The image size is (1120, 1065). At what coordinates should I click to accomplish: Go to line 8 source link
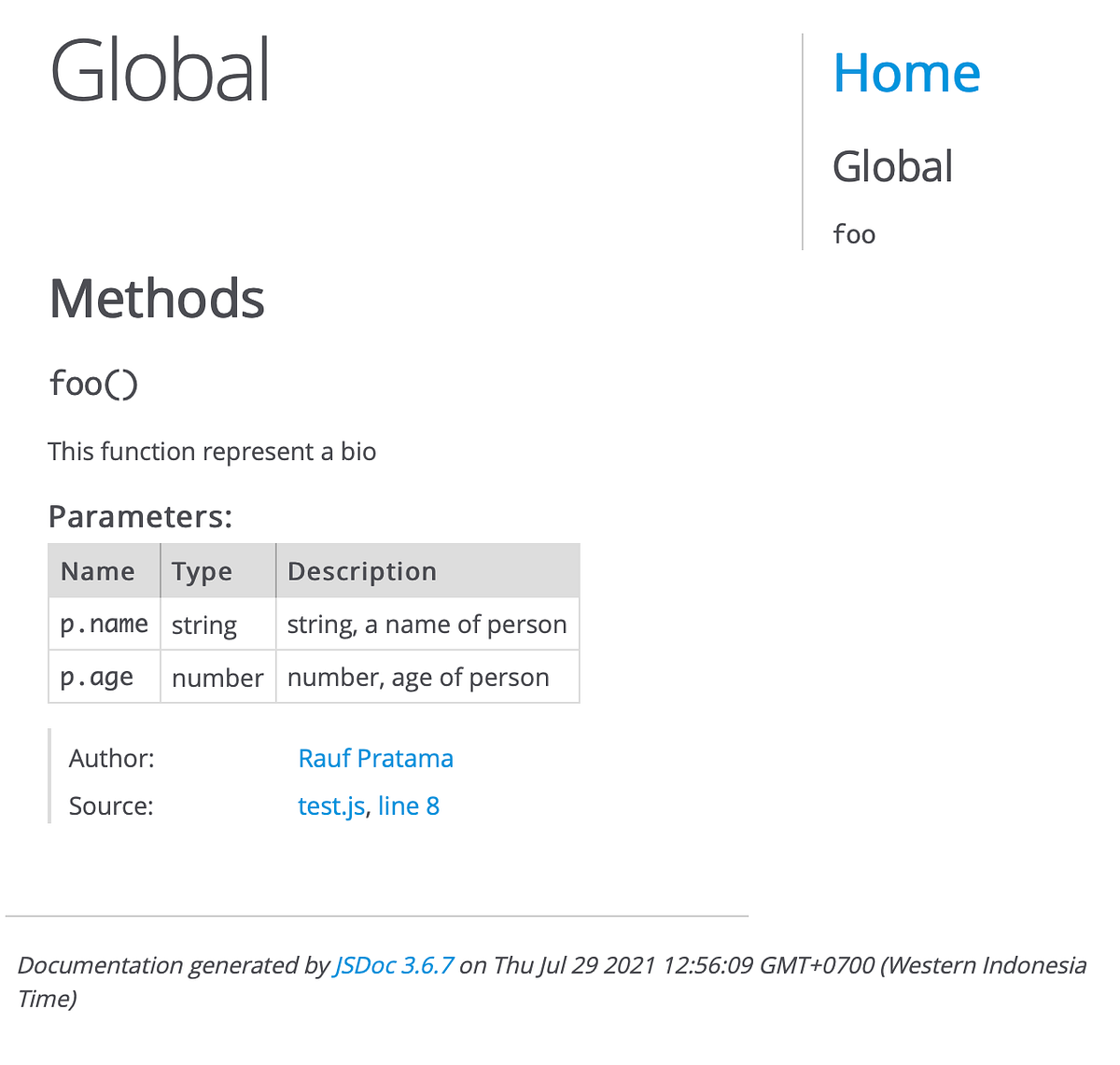[409, 806]
